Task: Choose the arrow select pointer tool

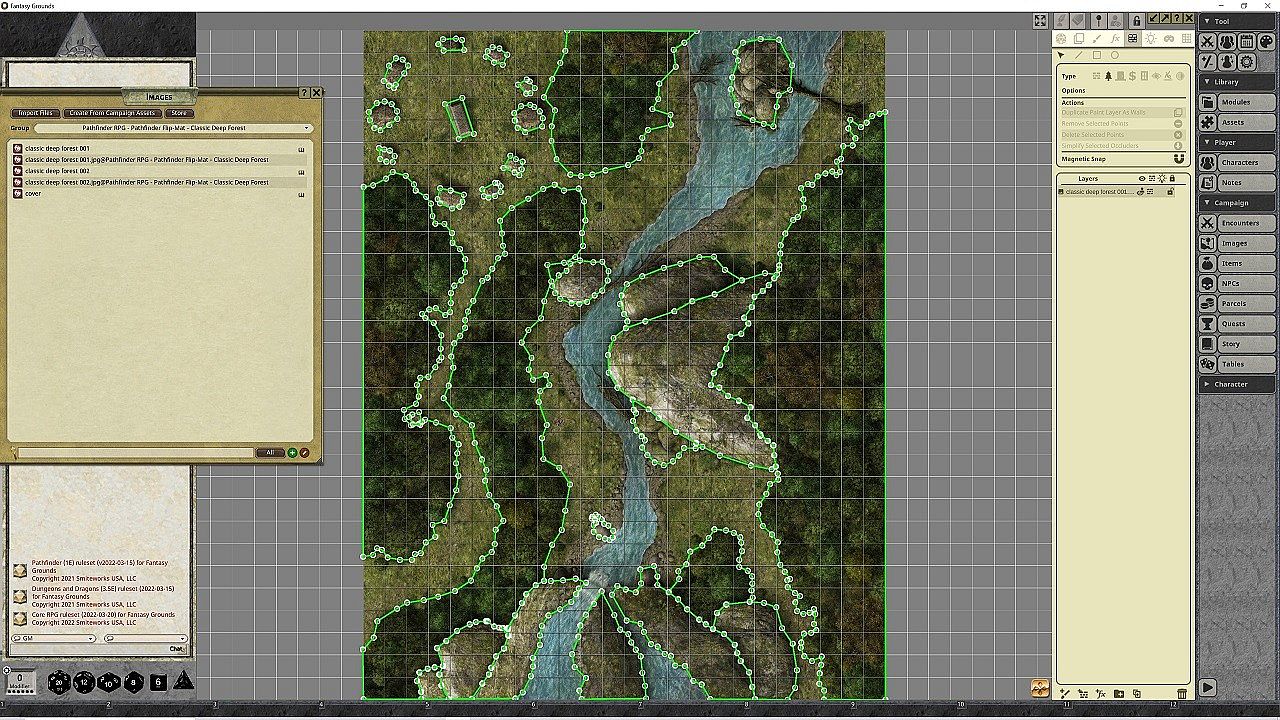Action: 1061,55
